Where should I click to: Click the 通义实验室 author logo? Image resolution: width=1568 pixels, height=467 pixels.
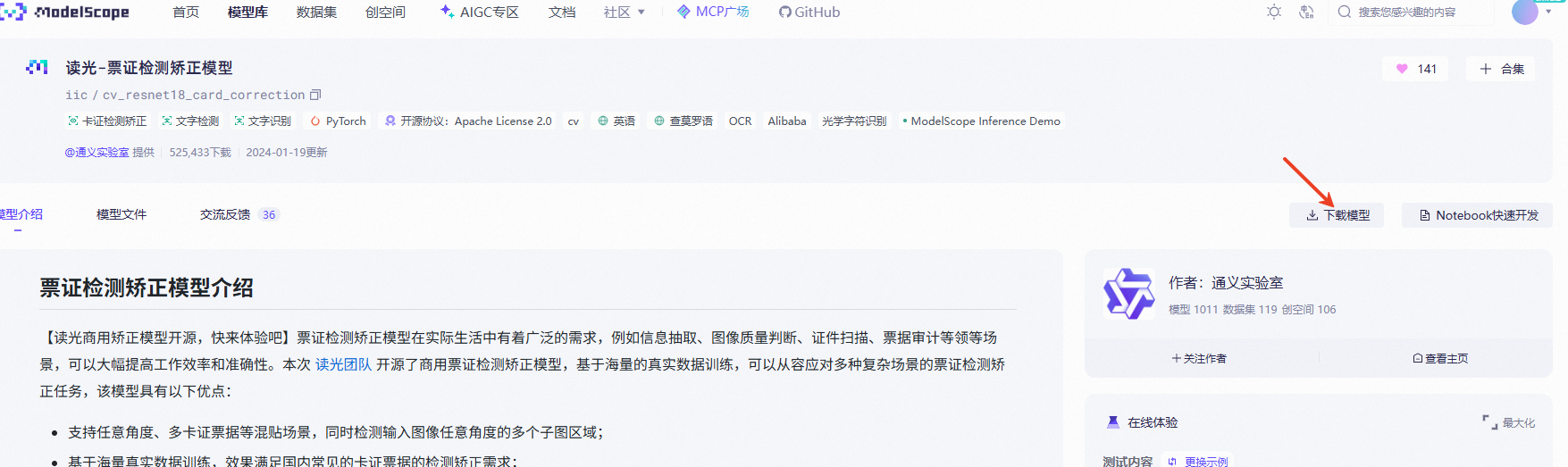pos(1129,294)
